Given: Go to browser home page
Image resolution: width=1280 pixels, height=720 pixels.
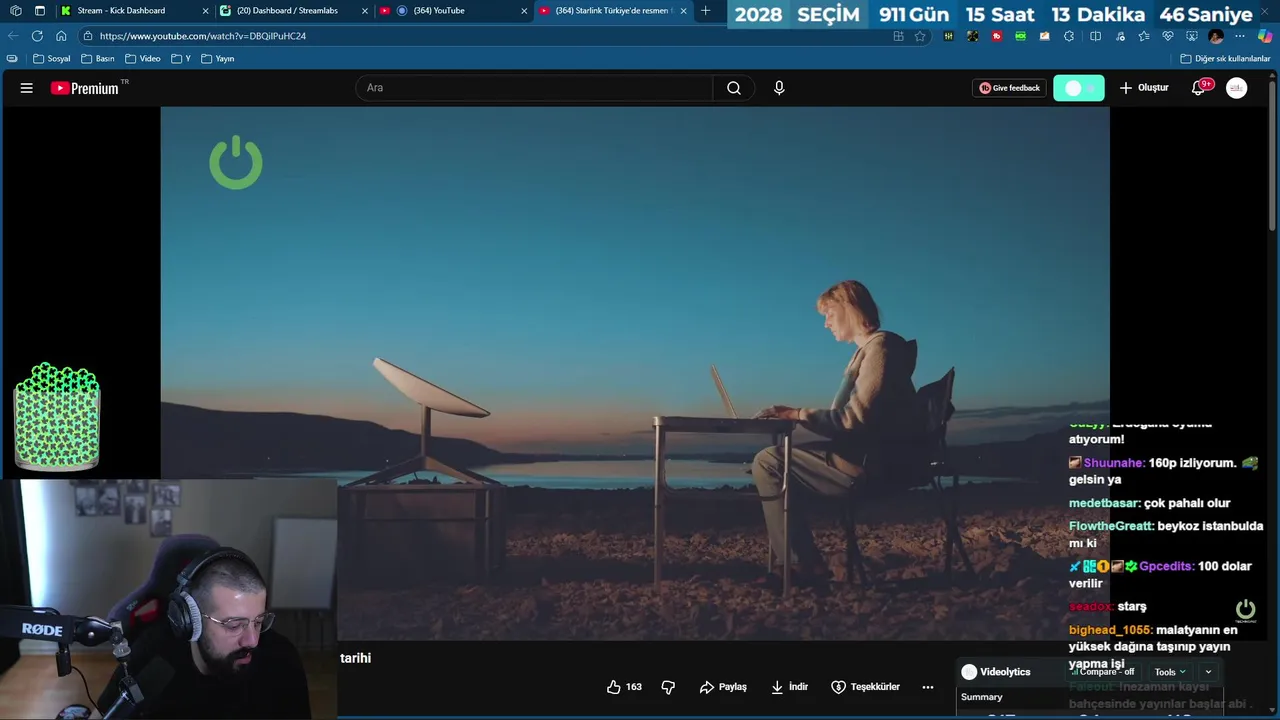Looking at the screenshot, I should [x=61, y=36].
